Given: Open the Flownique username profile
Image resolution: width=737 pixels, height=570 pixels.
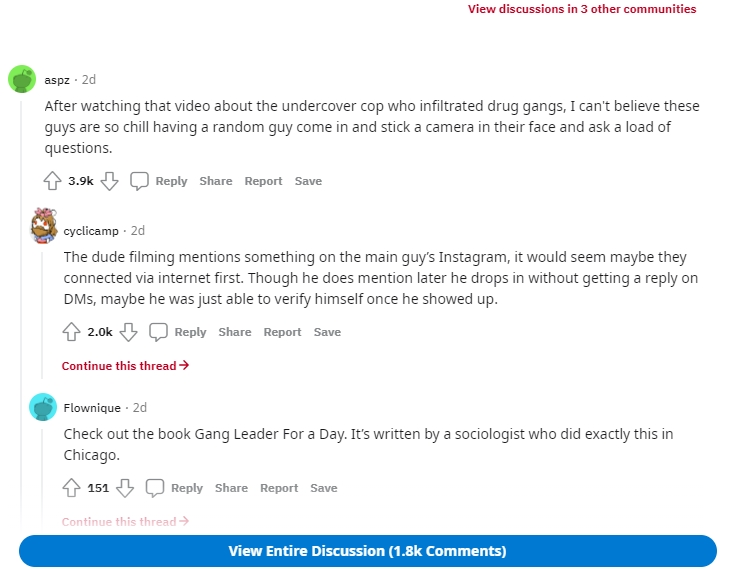Looking at the screenshot, I should [92, 408].
